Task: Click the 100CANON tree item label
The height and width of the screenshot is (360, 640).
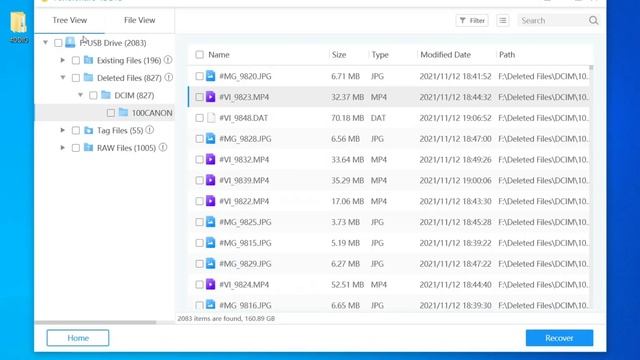Action: coord(152,113)
